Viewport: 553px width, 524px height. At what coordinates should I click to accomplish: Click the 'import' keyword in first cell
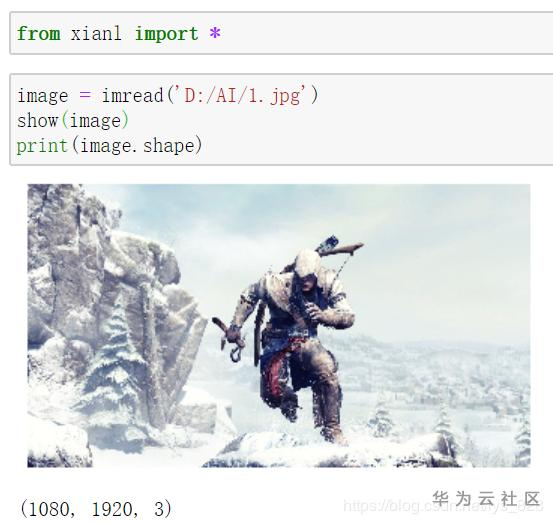coord(166,35)
